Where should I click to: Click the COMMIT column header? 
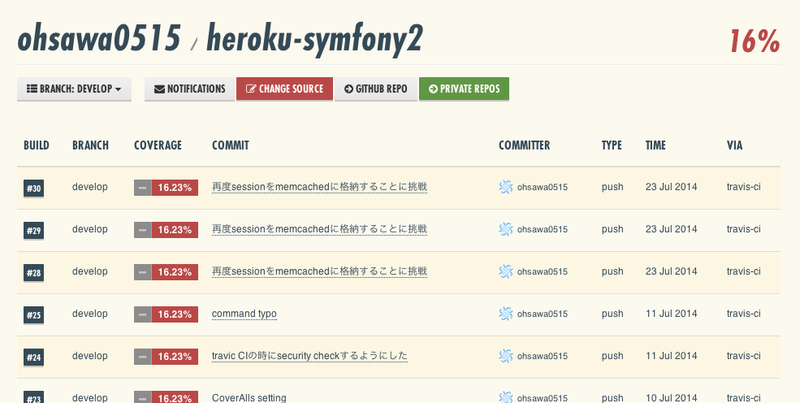[x=231, y=145]
